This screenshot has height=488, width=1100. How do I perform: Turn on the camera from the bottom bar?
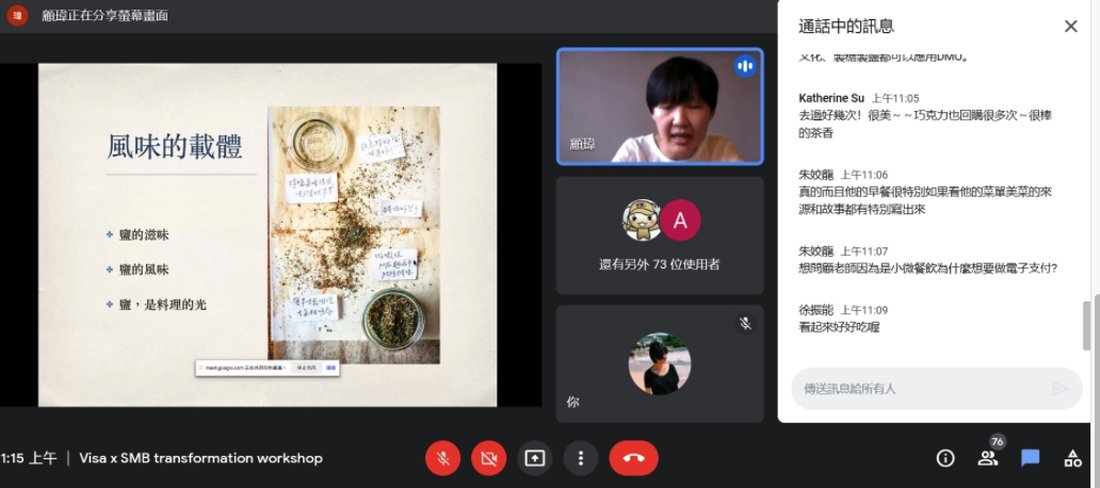pyautogui.click(x=488, y=458)
